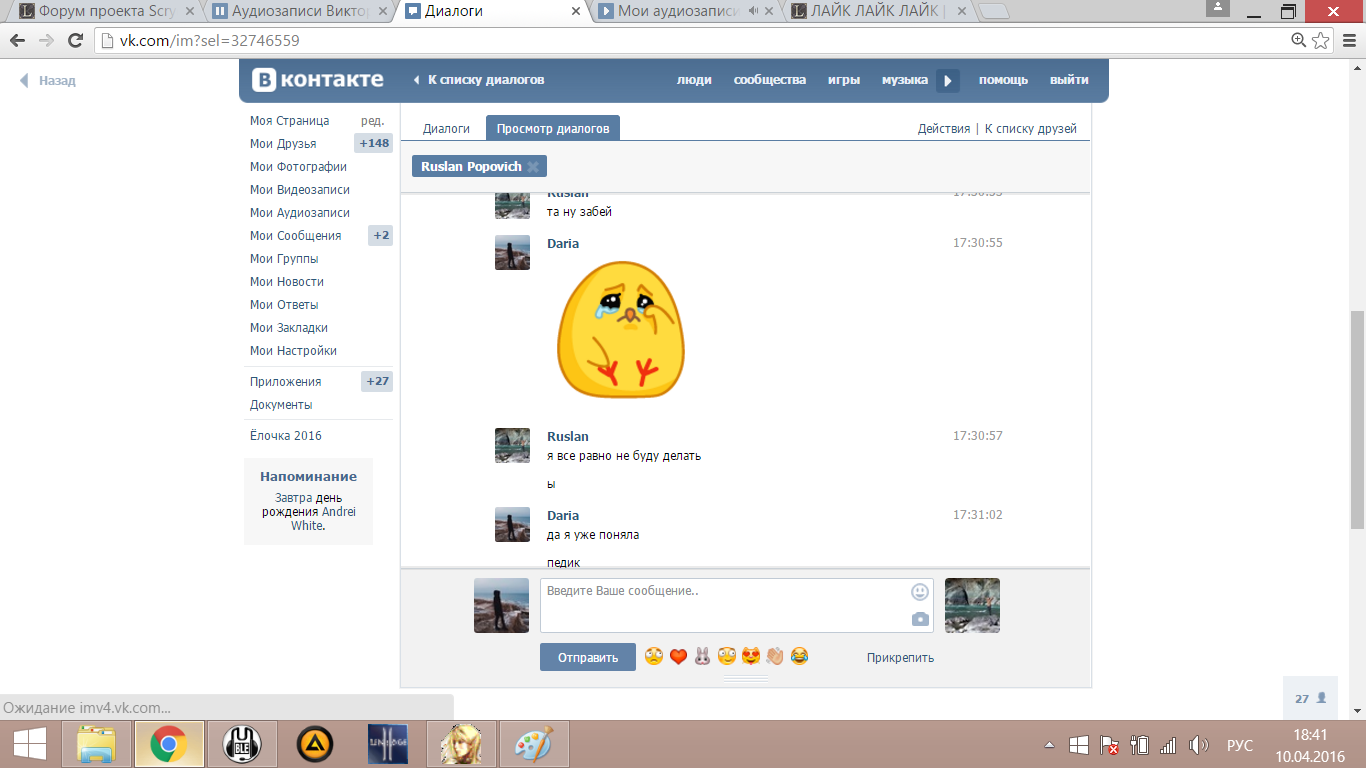The width and height of the screenshot is (1366, 768).
Task: Go back via К списку диалогов
Action: (x=479, y=80)
